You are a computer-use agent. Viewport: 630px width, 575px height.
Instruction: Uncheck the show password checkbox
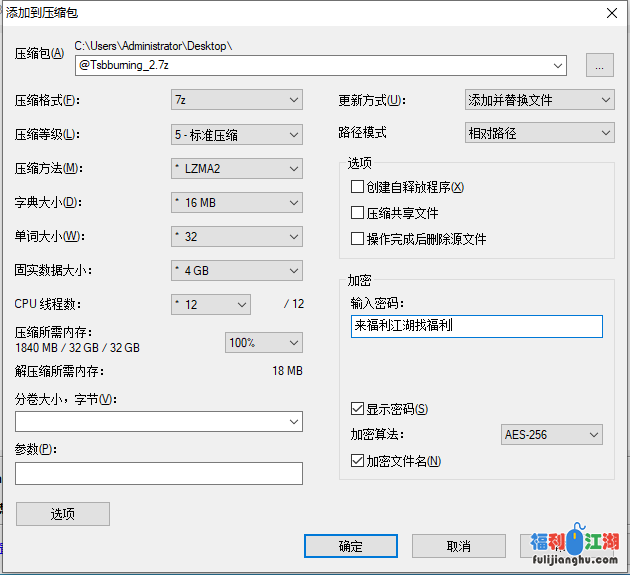(x=358, y=409)
